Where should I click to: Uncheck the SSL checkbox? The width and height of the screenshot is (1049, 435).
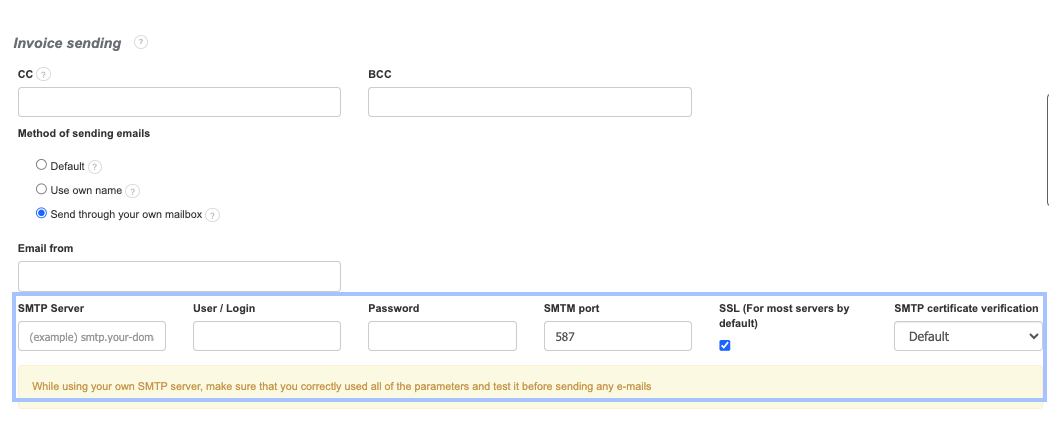(725, 345)
